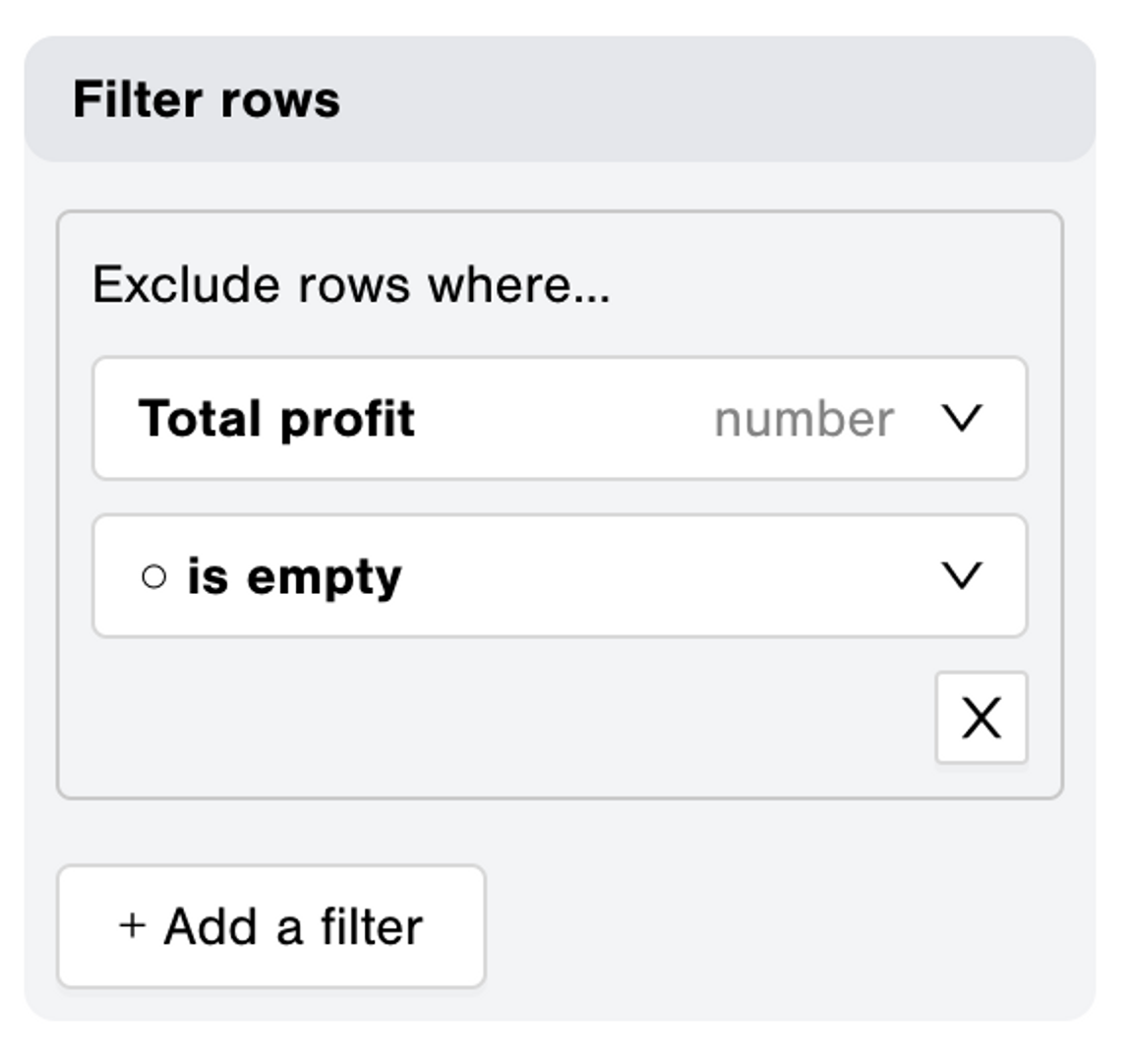Remove the filter with the X button

tap(980, 719)
